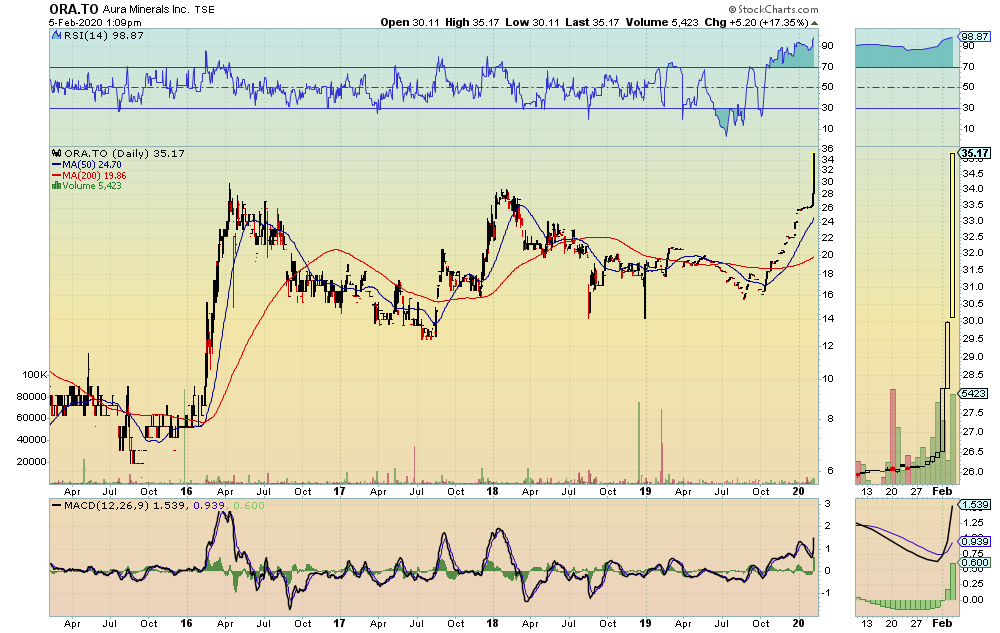Click the High 35.17 quote value

coord(472,22)
